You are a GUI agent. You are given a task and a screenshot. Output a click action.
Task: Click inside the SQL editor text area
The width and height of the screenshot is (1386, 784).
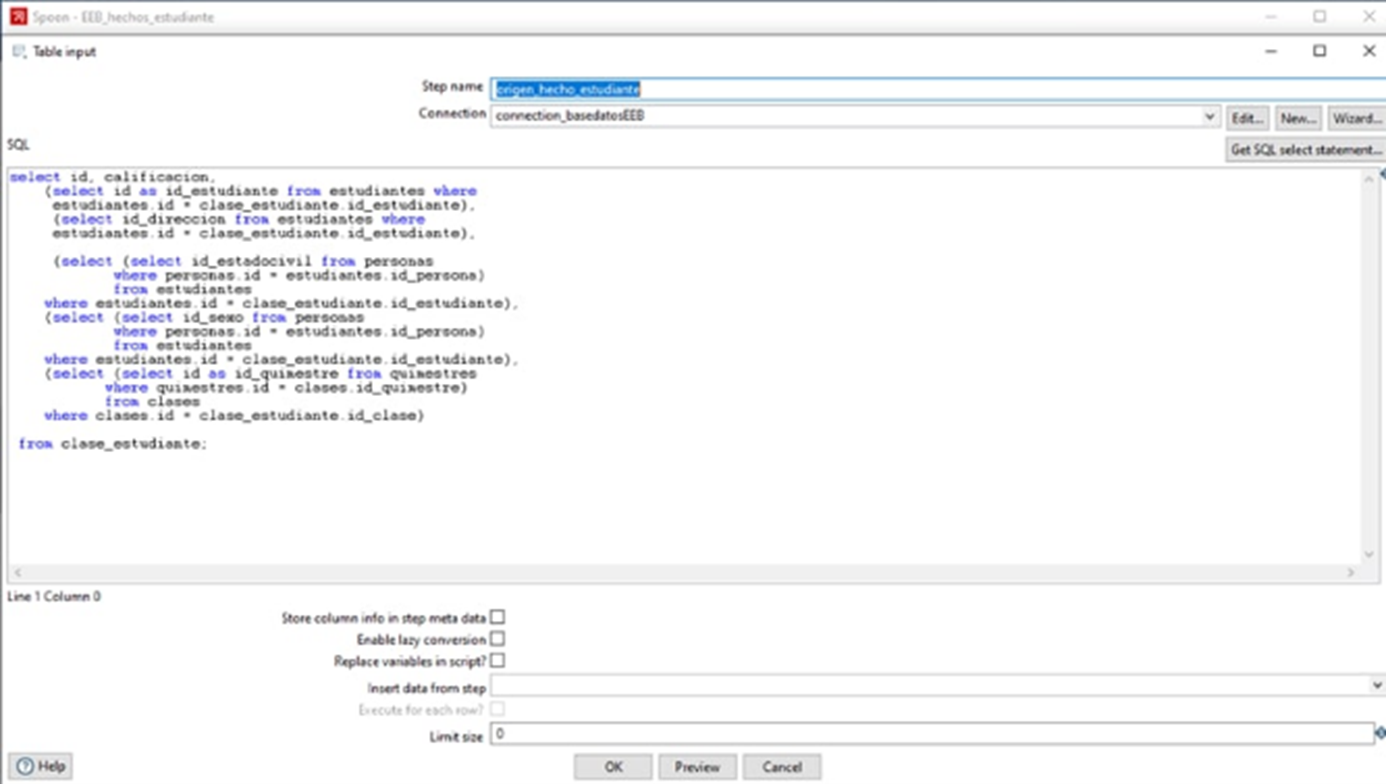[684, 366]
